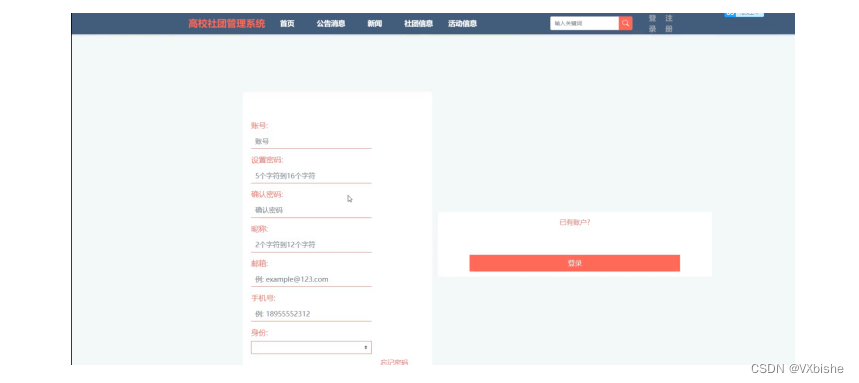
Task: Click the 手机号: field label
Action: pyautogui.click(x=264, y=298)
